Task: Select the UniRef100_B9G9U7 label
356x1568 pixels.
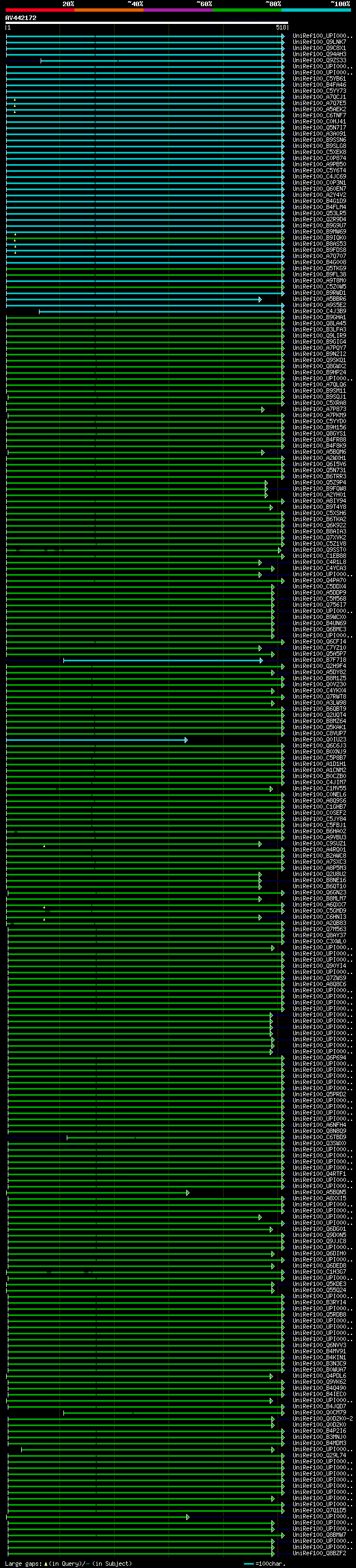Action: point(319,225)
